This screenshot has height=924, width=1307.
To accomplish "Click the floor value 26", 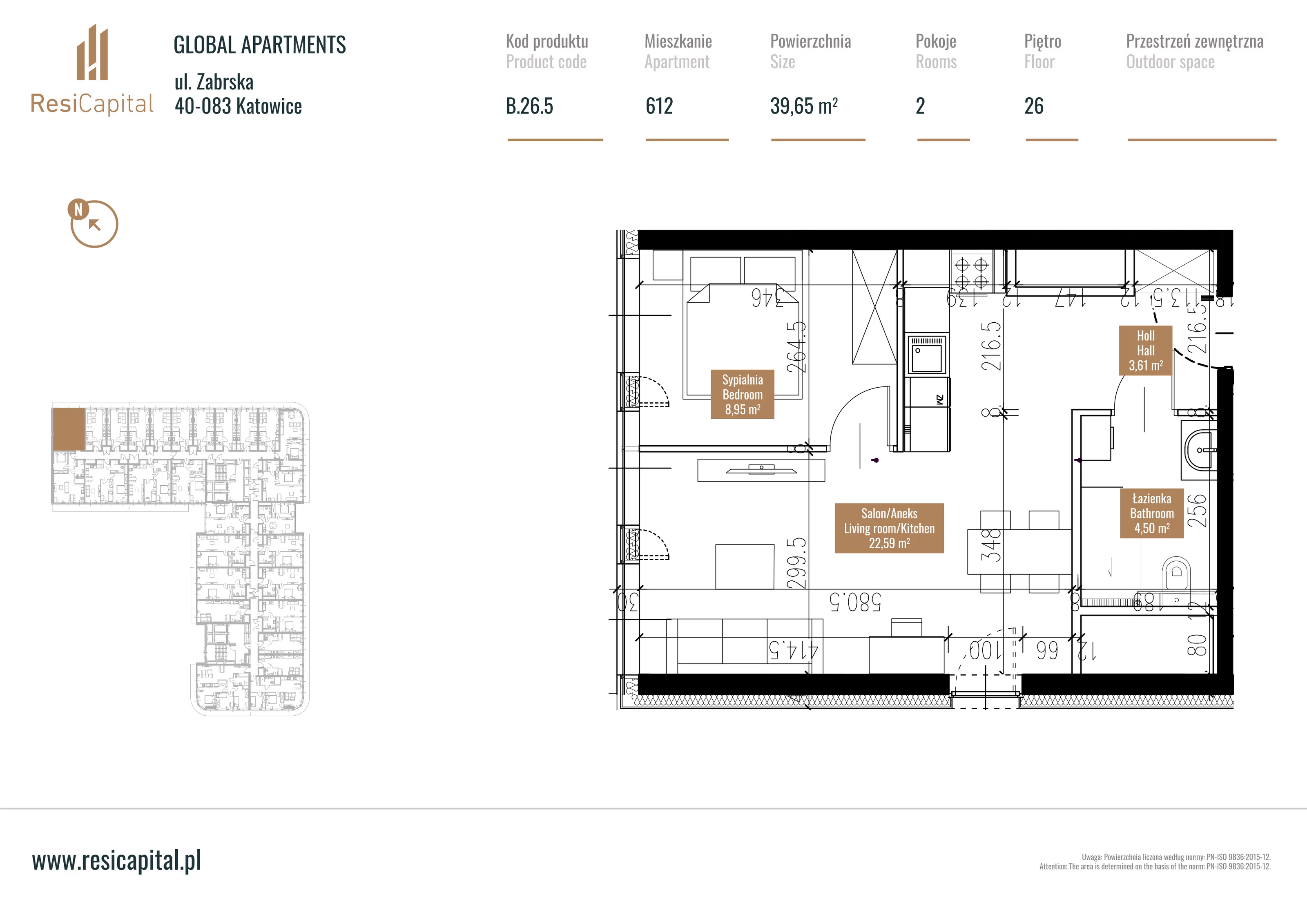I will [1034, 106].
